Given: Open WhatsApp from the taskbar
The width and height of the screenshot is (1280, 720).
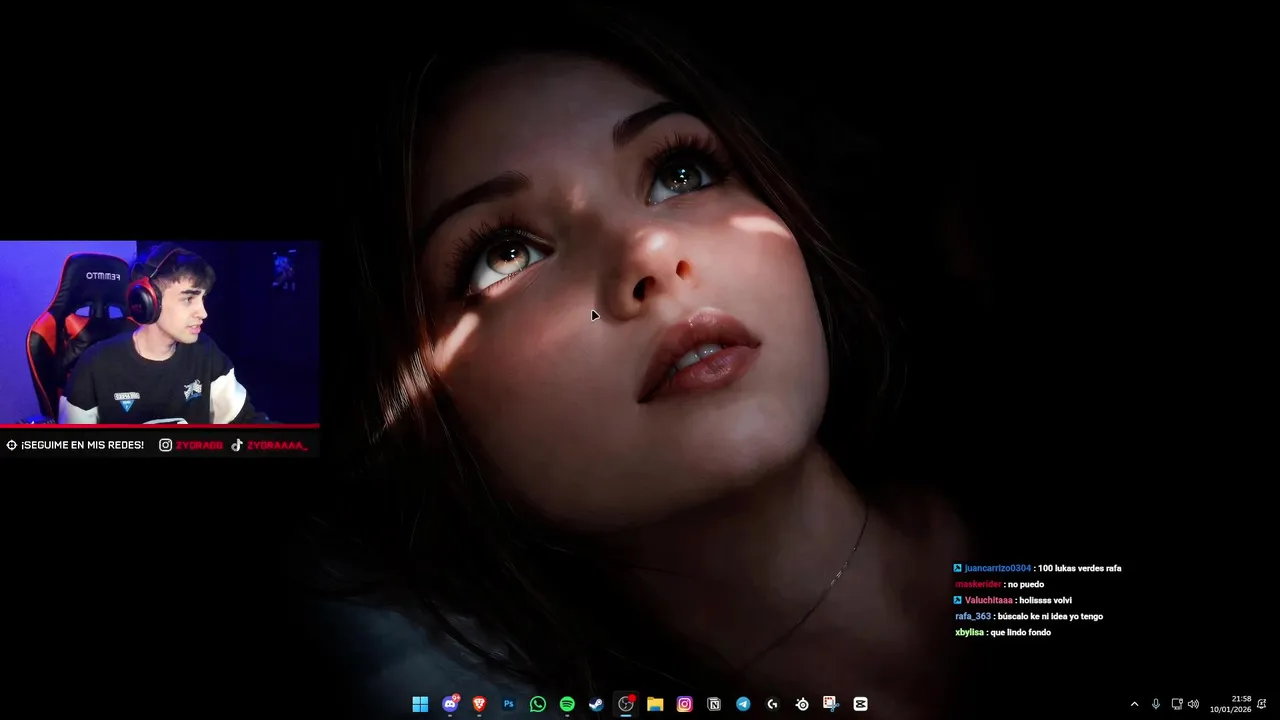Looking at the screenshot, I should (x=538, y=704).
